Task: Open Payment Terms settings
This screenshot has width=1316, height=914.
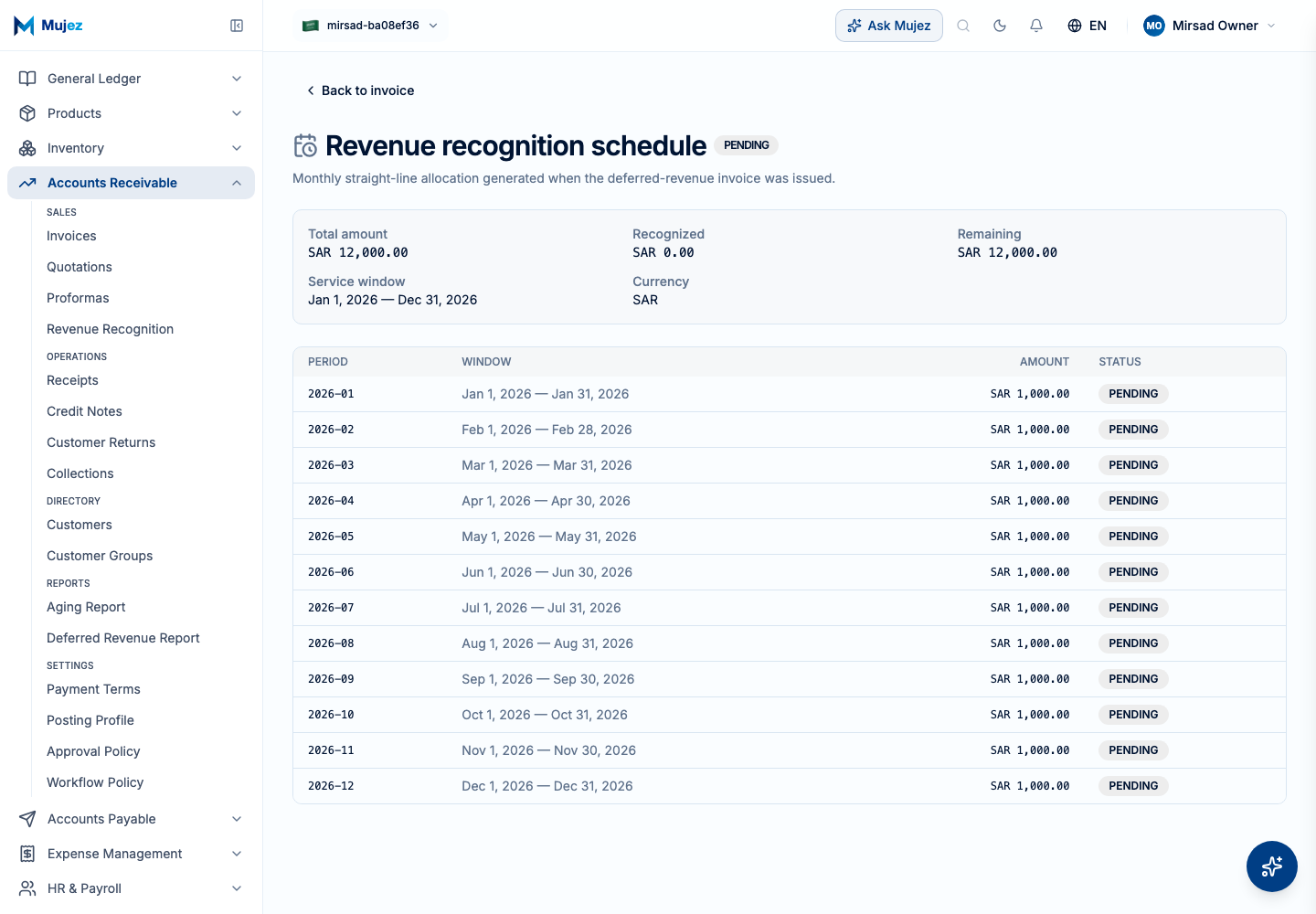Action: 93,689
